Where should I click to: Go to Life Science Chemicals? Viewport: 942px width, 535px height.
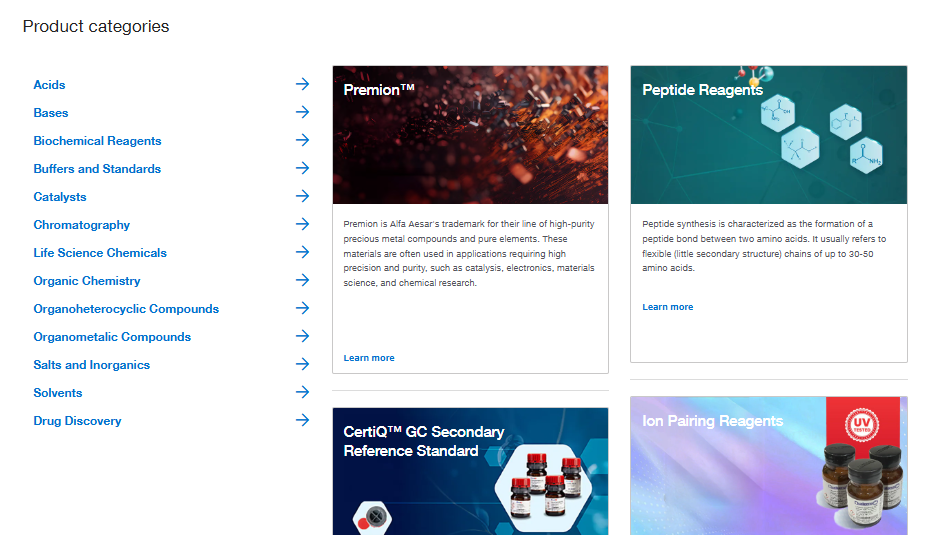100,253
